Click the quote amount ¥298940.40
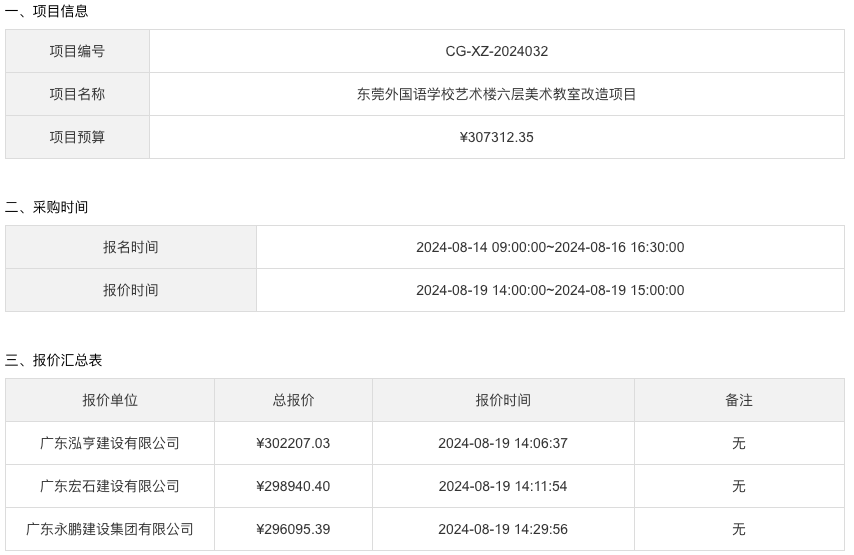This screenshot has width=854, height=555. click(293, 486)
